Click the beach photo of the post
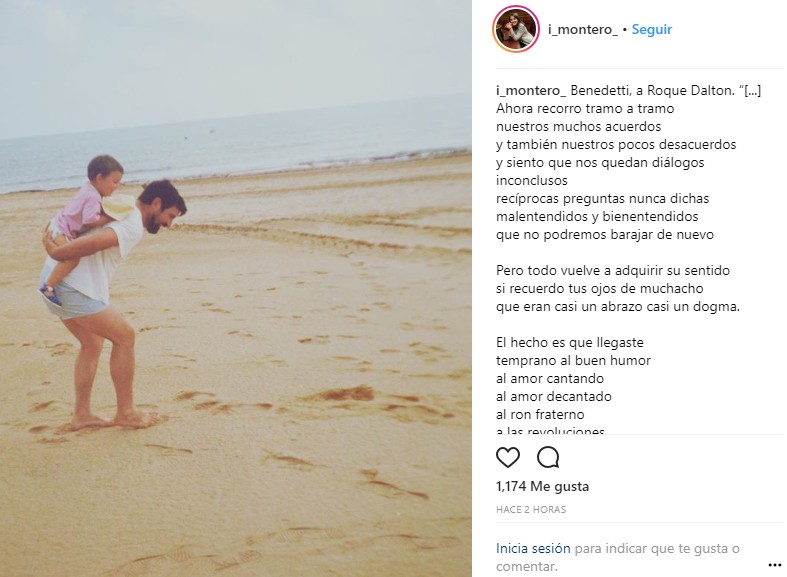787x577 pixels. pos(236,288)
